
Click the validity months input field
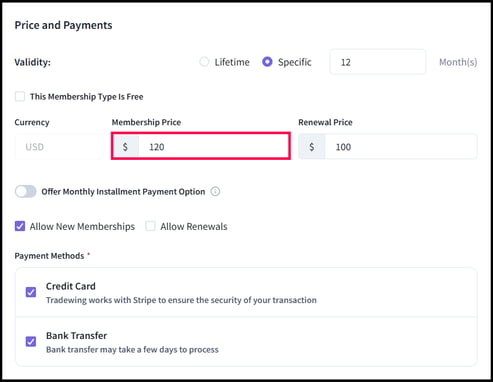[378, 62]
